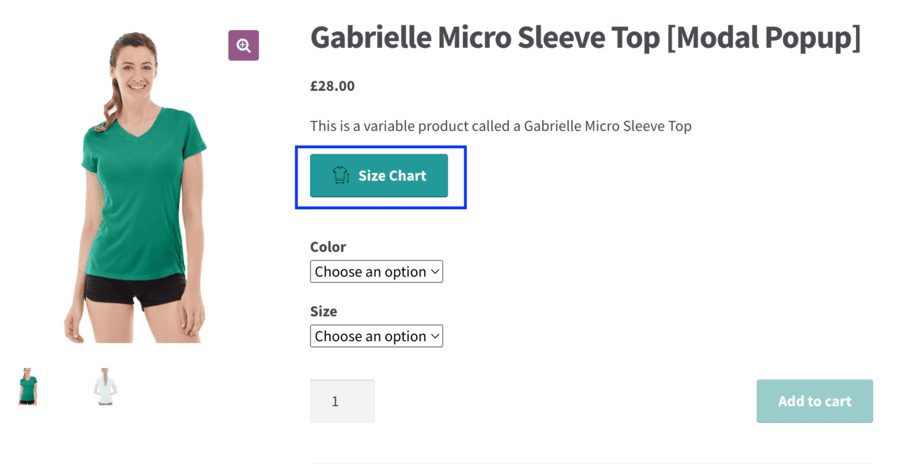The height and width of the screenshot is (475, 900).
Task: Click the purple magnifier zoom icon
Action: (x=243, y=45)
